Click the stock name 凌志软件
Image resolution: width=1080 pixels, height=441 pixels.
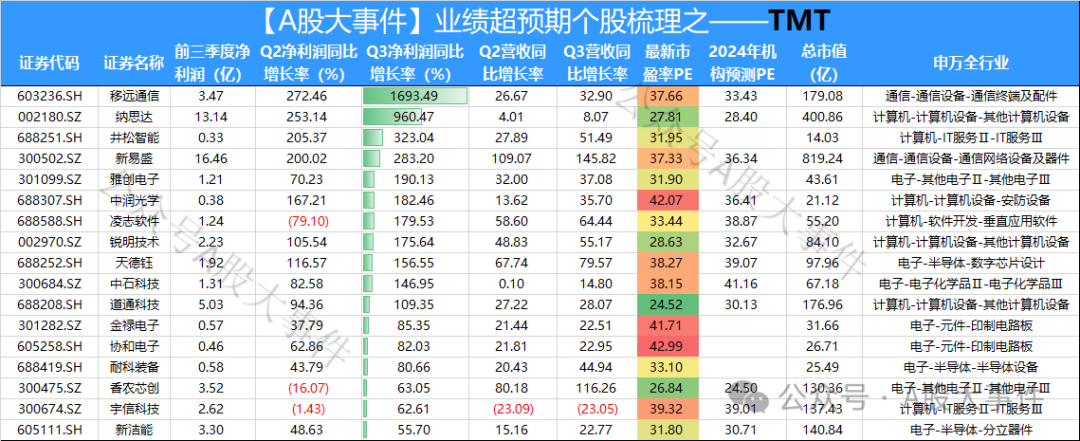pyautogui.click(x=134, y=221)
